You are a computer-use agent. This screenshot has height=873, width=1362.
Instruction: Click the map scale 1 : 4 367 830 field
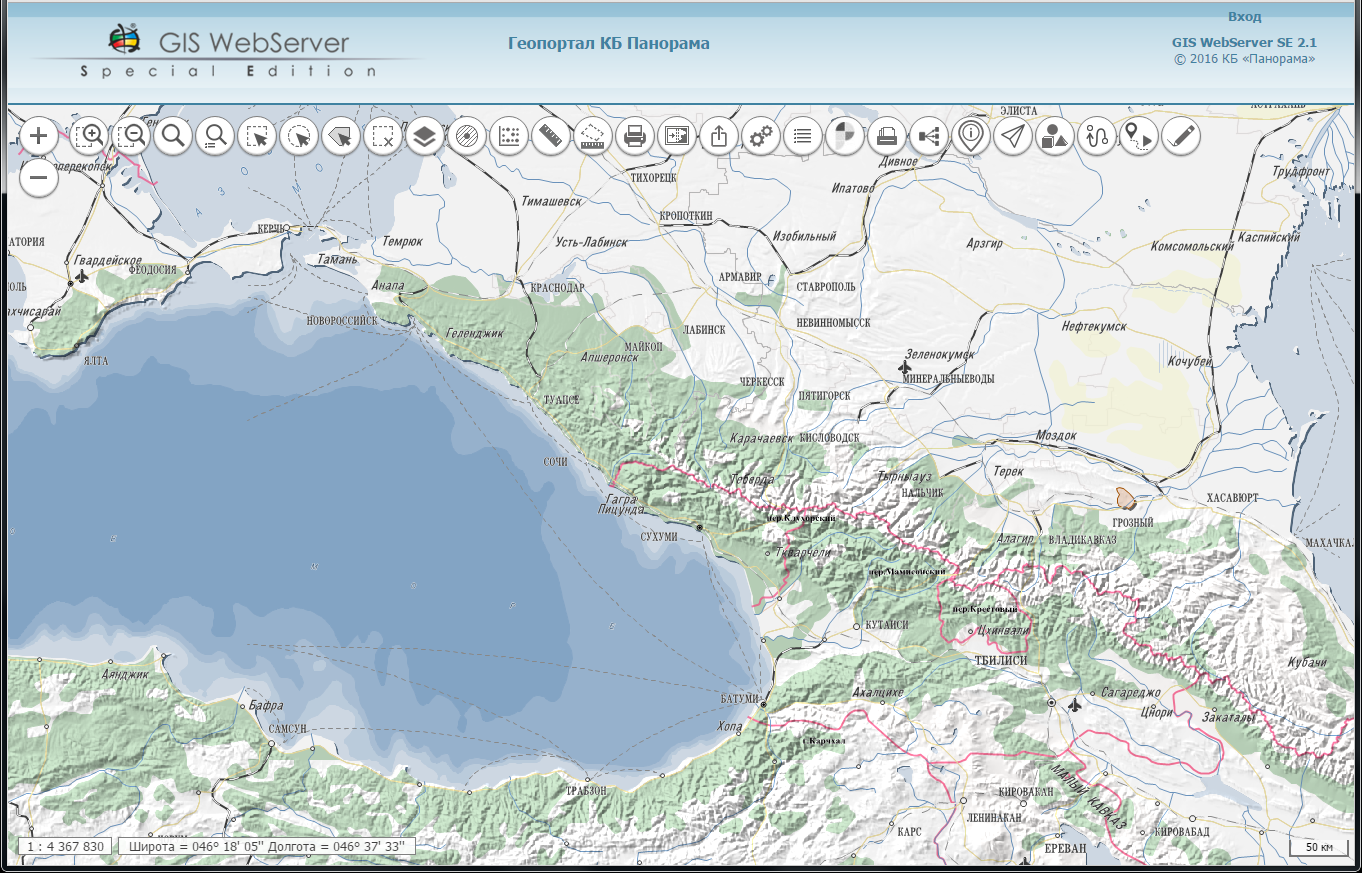[66, 846]
